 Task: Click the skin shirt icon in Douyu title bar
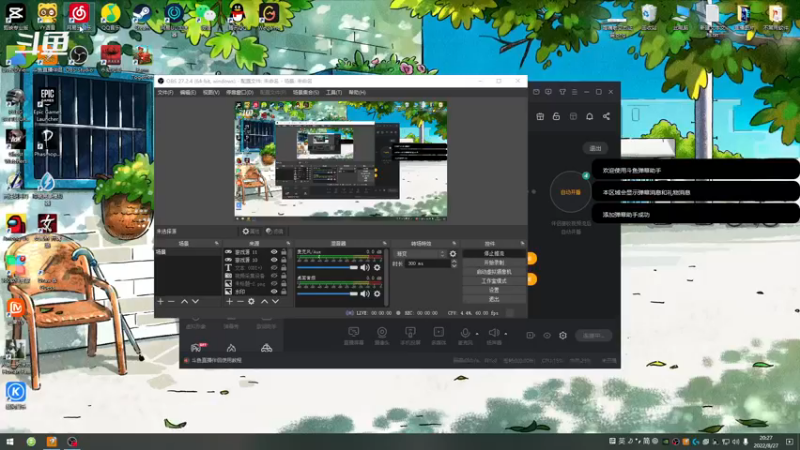pyautogui.click(x=562, y=92)
